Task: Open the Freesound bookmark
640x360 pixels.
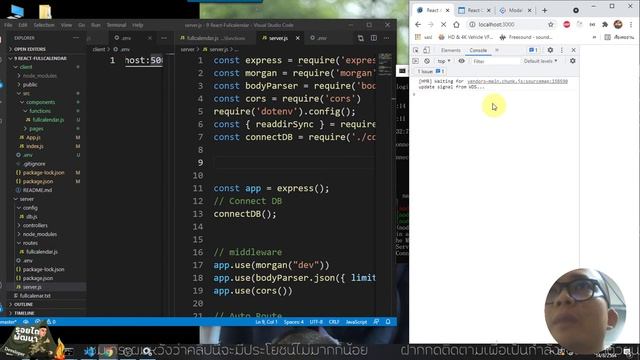Action: [527, 37]
